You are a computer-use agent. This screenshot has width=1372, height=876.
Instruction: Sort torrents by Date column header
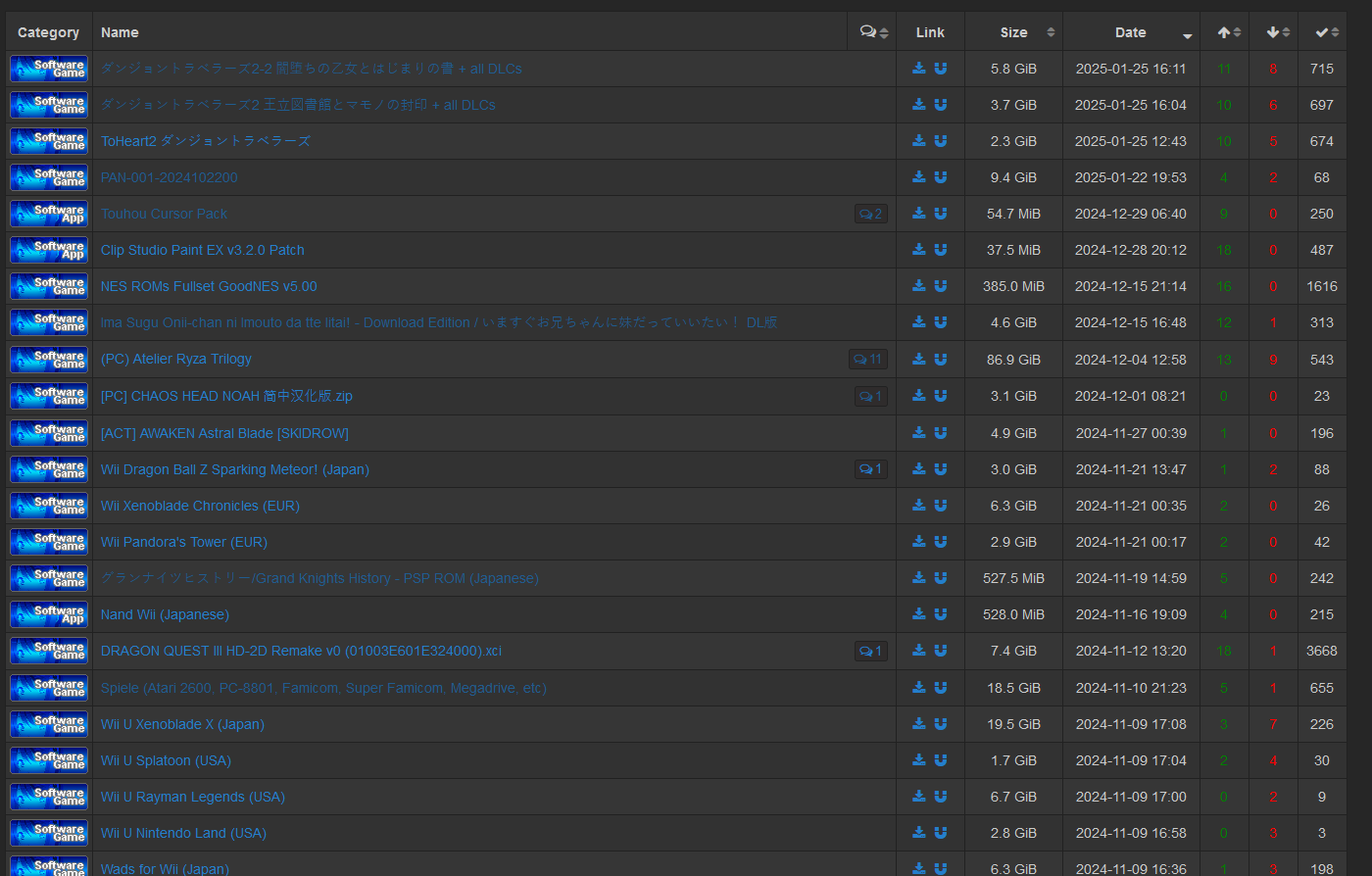point(1131,32)
